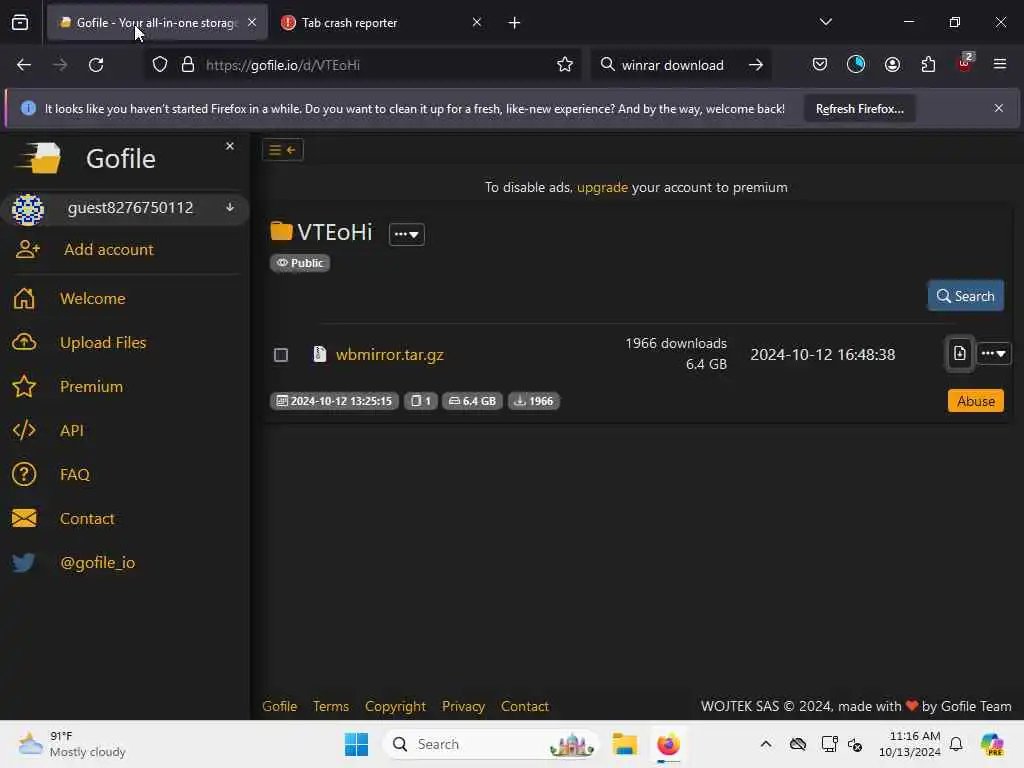Screen dimensions: 1024x768
Task: Click the Firefox View icon
Action: point(20,23)
